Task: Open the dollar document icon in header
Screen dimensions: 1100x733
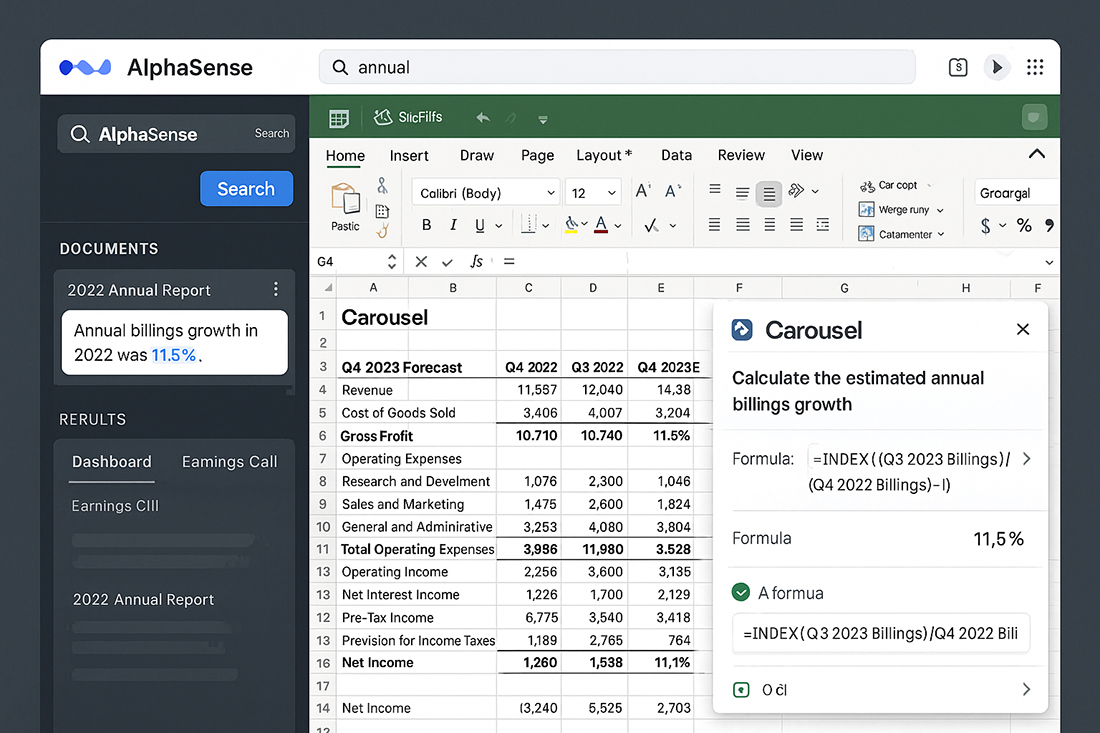Action: (x=958, y=67)
